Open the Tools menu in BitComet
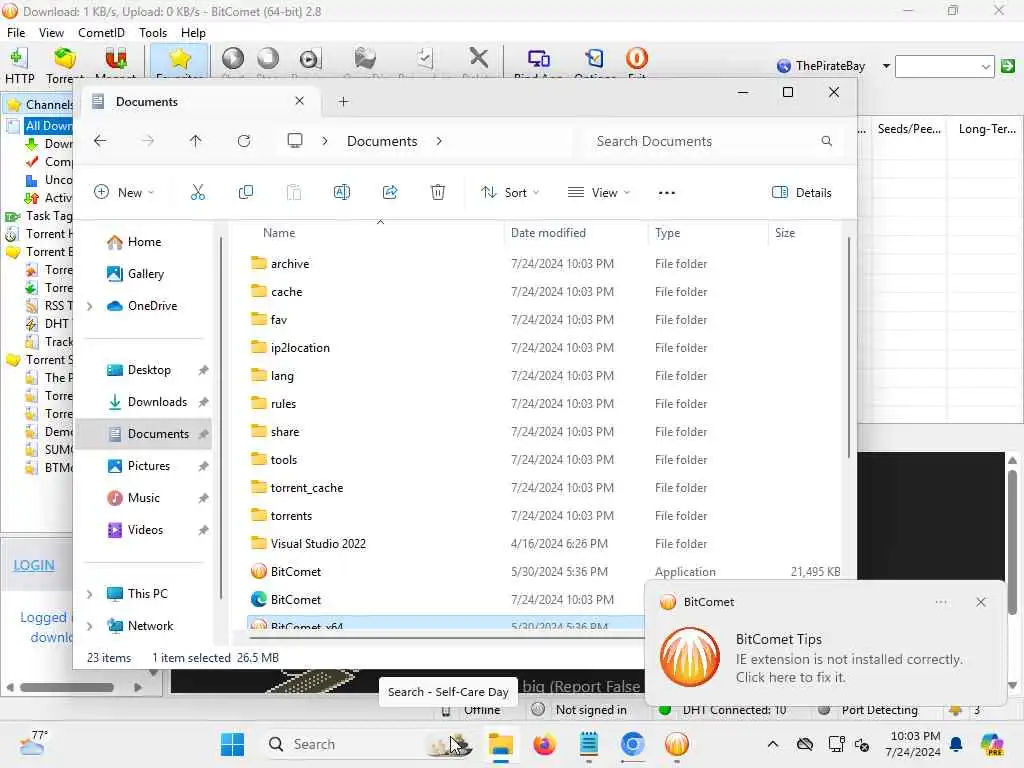Image resolution: width=1024 pixels, height=768 pixels. pos(153,33)
